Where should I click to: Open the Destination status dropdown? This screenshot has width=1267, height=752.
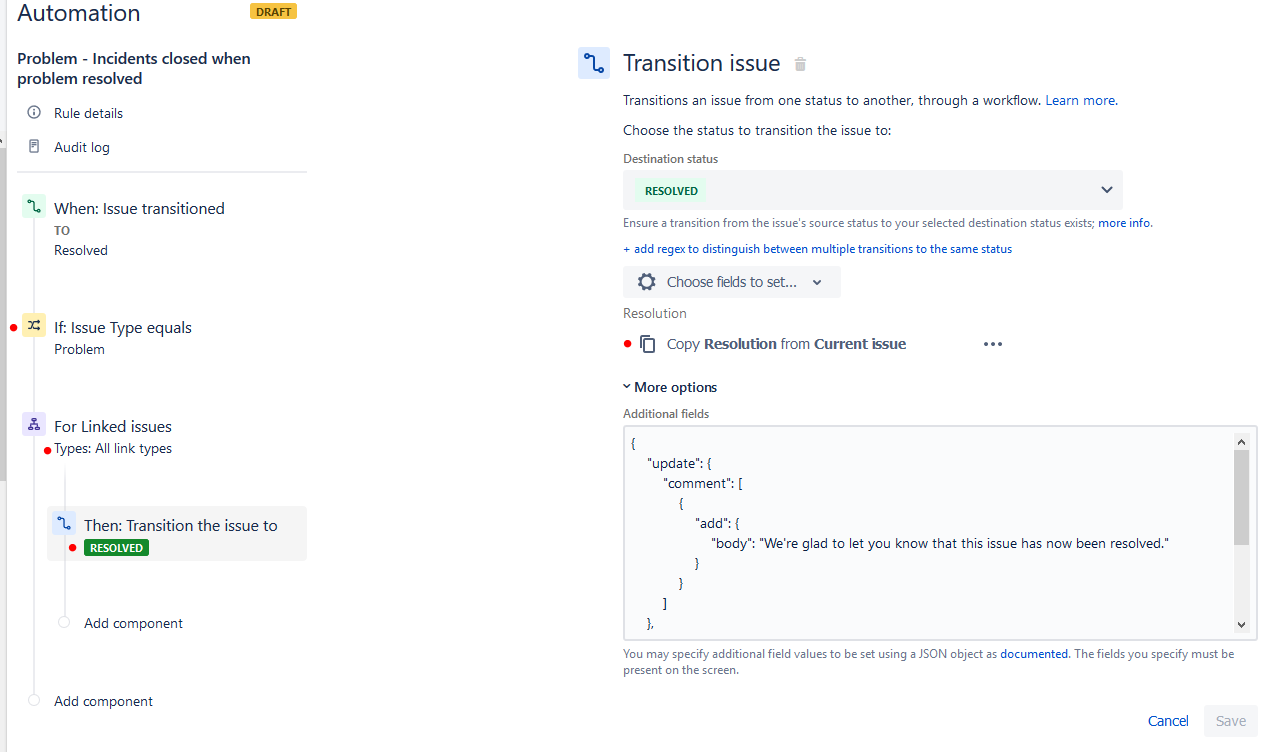[872, 190]
